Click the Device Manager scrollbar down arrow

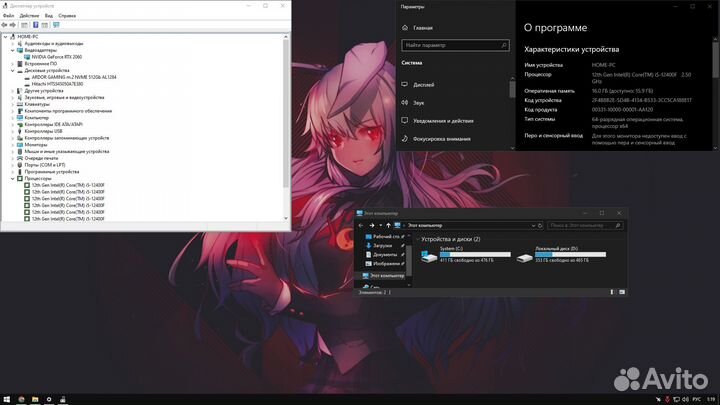[x=286, y=219]
